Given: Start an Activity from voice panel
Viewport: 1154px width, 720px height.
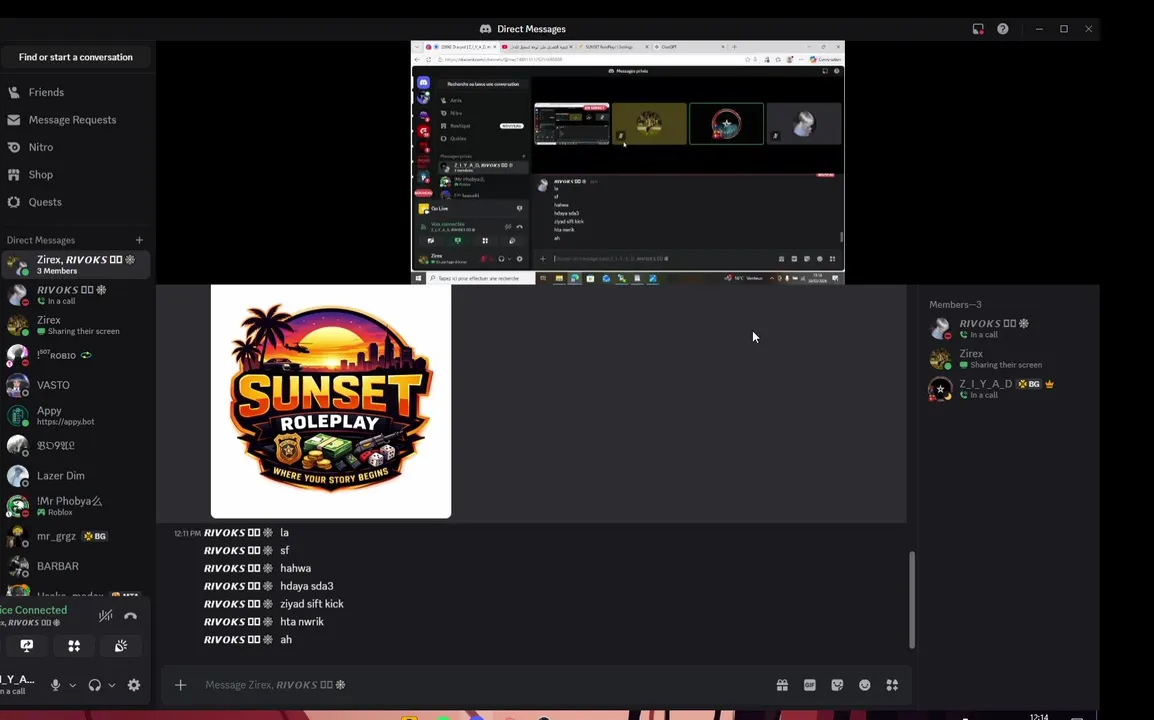Looking at the screenshot, I should pyautogui.click(x=74, y=646).
